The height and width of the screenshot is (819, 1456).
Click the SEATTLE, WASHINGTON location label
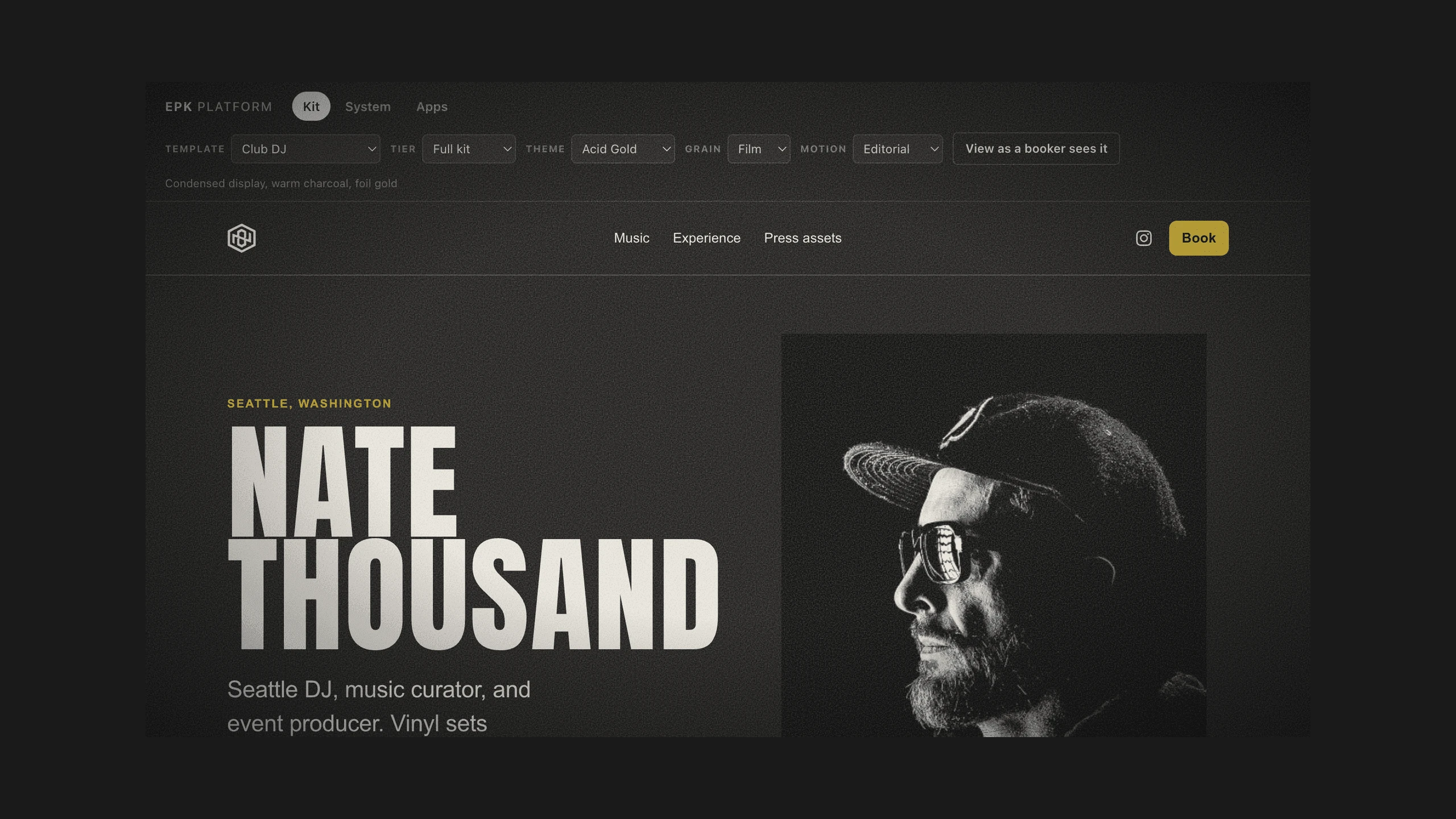(x=309, y=403)
